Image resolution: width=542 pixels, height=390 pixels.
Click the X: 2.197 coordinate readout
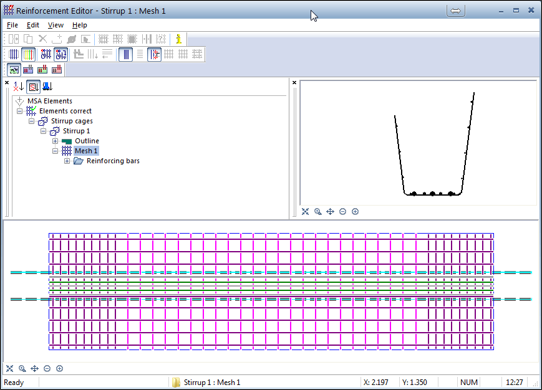click(376, 382)
